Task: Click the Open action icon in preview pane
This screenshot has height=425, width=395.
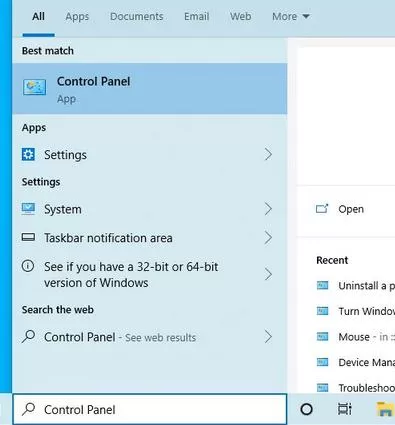Action: pyautogui.click(x=322, y=209)
